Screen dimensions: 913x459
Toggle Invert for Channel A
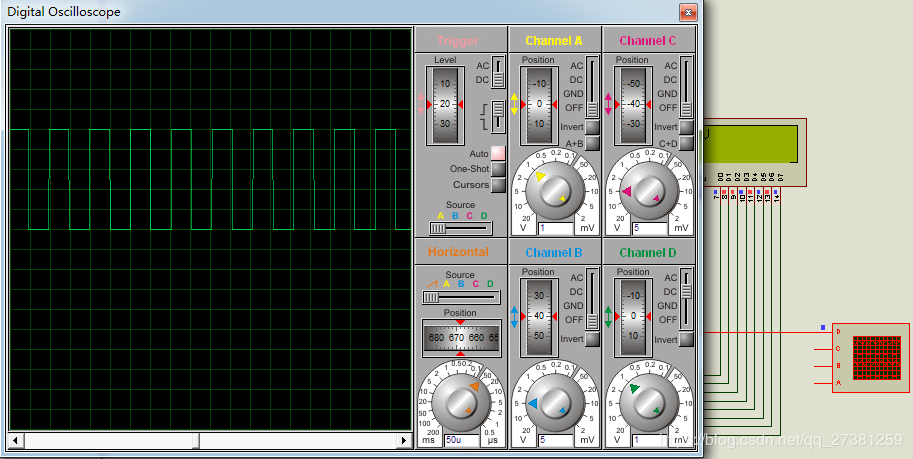point(592,127)
